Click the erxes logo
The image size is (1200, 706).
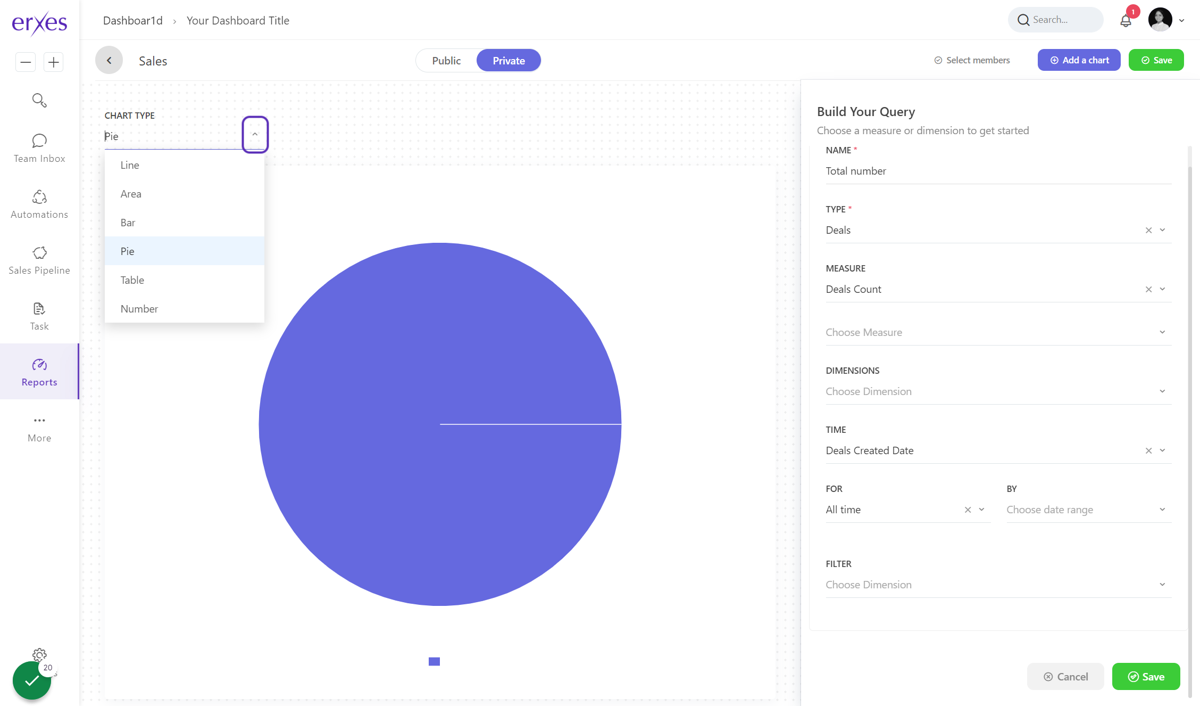39,23
